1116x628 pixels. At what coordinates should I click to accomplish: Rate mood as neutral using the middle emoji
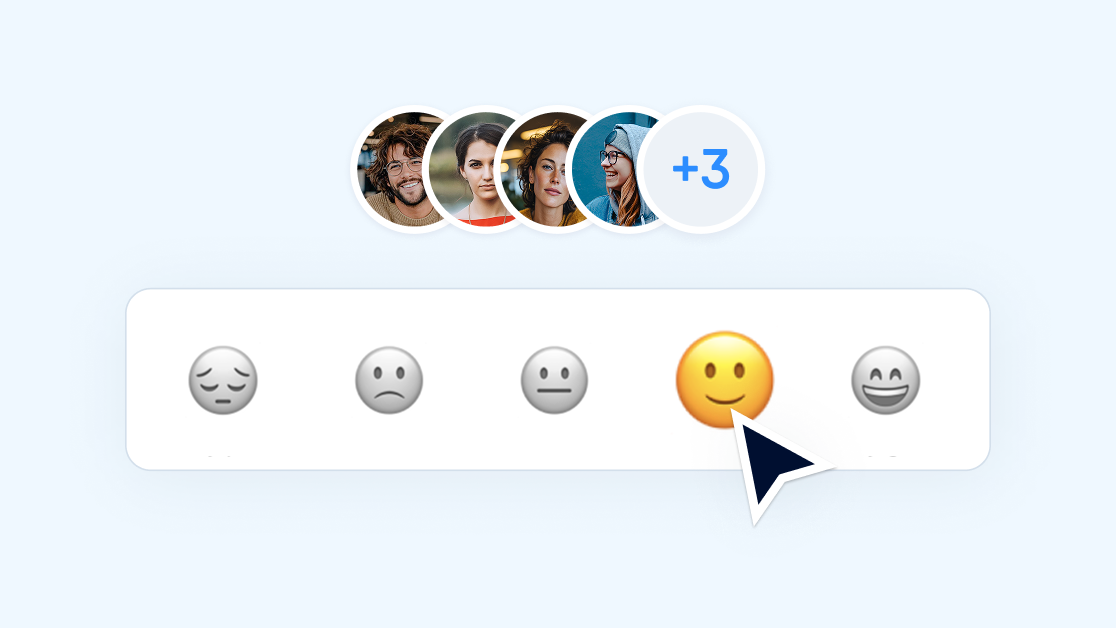tap(554, 380)
